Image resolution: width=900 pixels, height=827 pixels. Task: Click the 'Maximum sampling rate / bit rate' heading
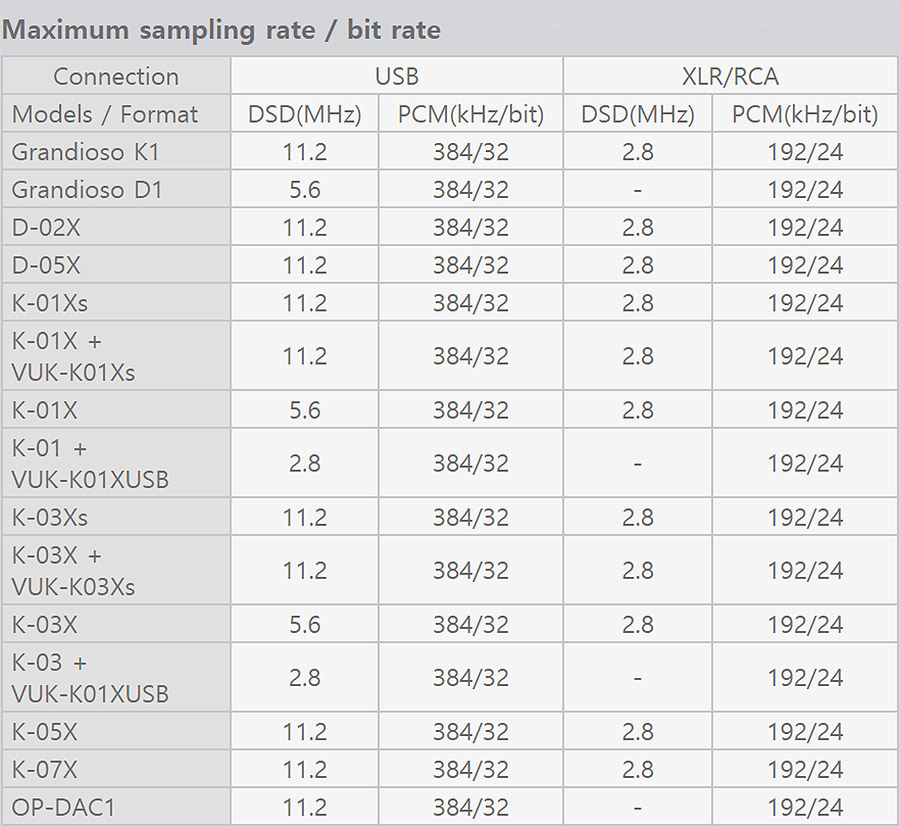[x=221, y=30]
